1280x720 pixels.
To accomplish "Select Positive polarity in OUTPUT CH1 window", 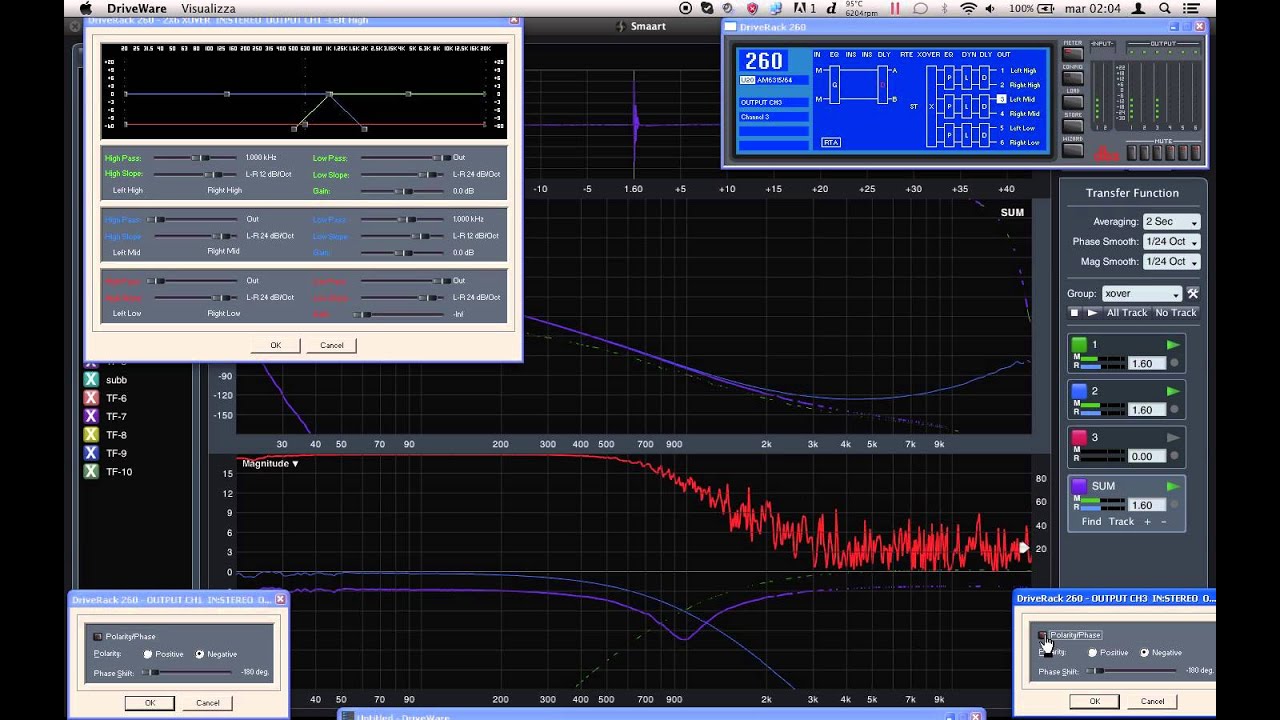I will 148,654.
